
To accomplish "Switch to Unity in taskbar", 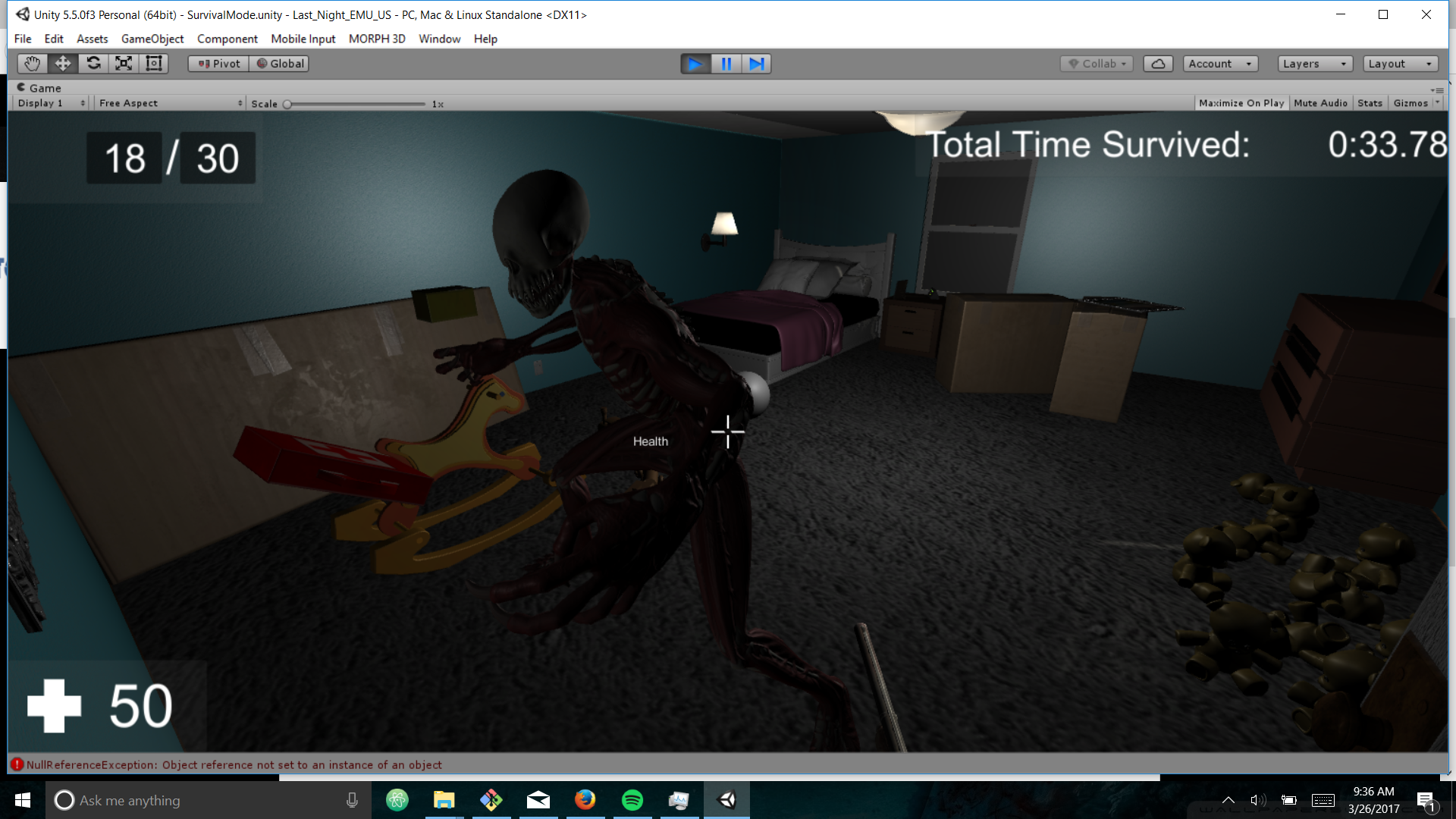I will [x=726, y=800].
